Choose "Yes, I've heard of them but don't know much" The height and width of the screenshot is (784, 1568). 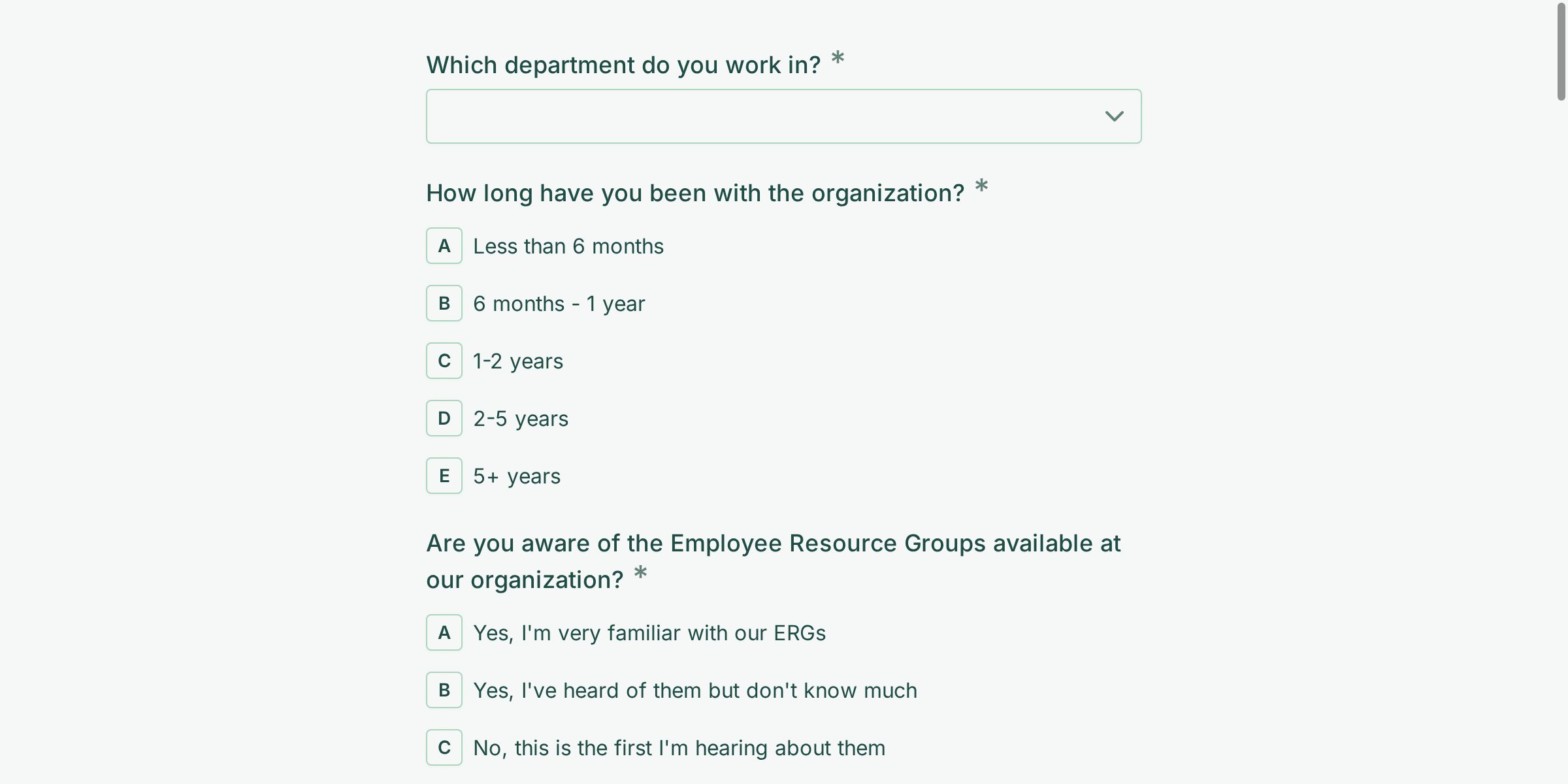point(694,690)
